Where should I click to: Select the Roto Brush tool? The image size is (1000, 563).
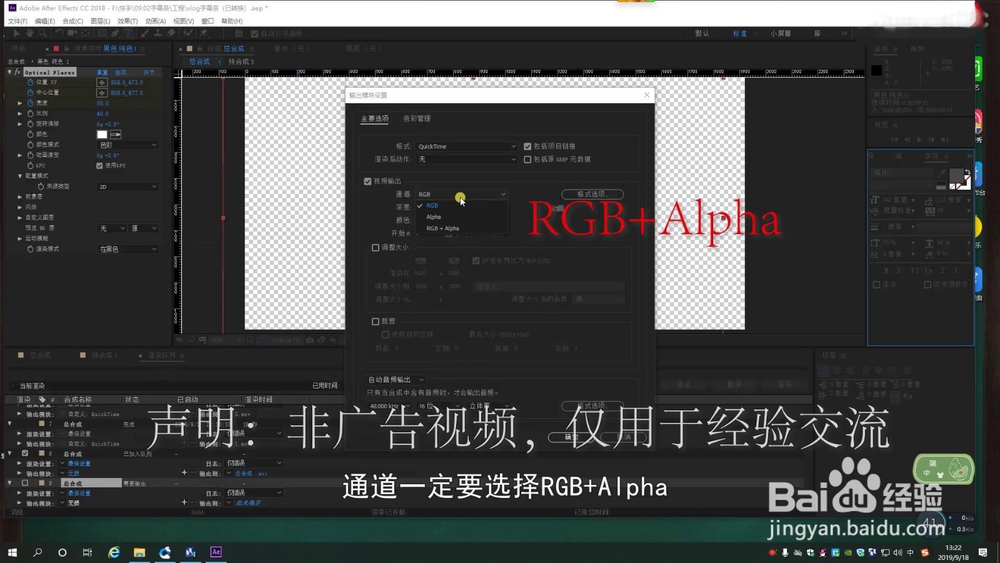tap(188, 33)
